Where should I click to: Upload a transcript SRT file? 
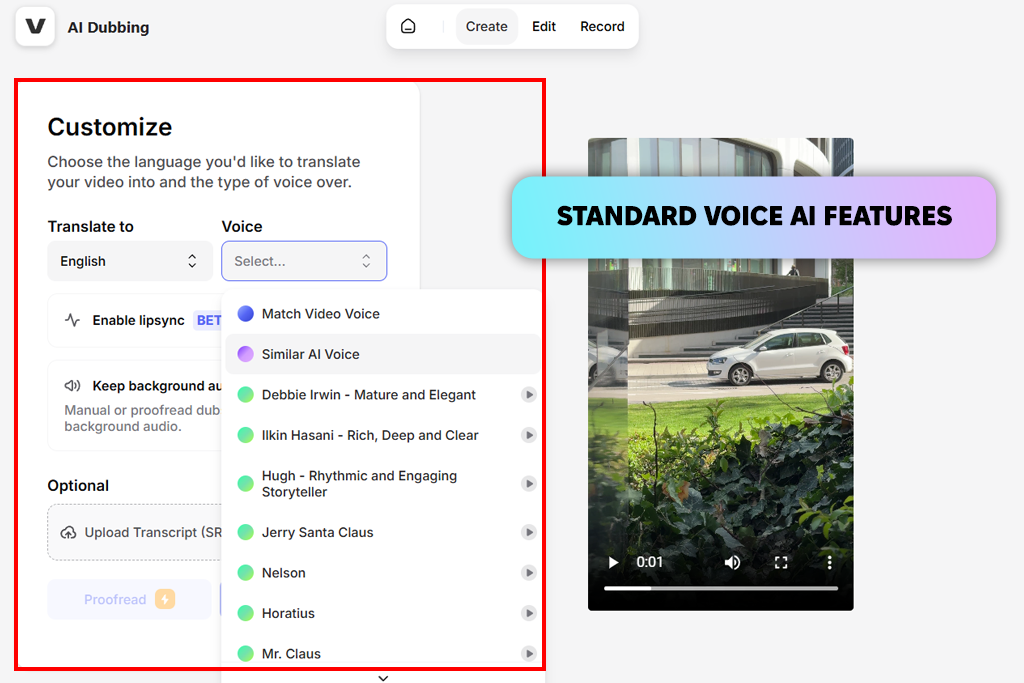point(135,532)
